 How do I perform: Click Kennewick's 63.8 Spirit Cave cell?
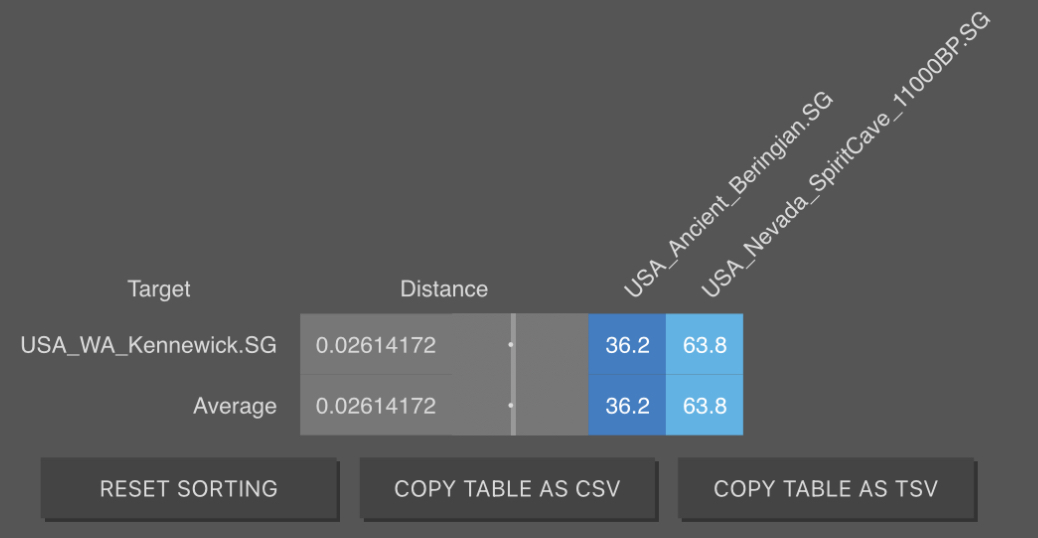pyautogui.click(x=704, y=345)
